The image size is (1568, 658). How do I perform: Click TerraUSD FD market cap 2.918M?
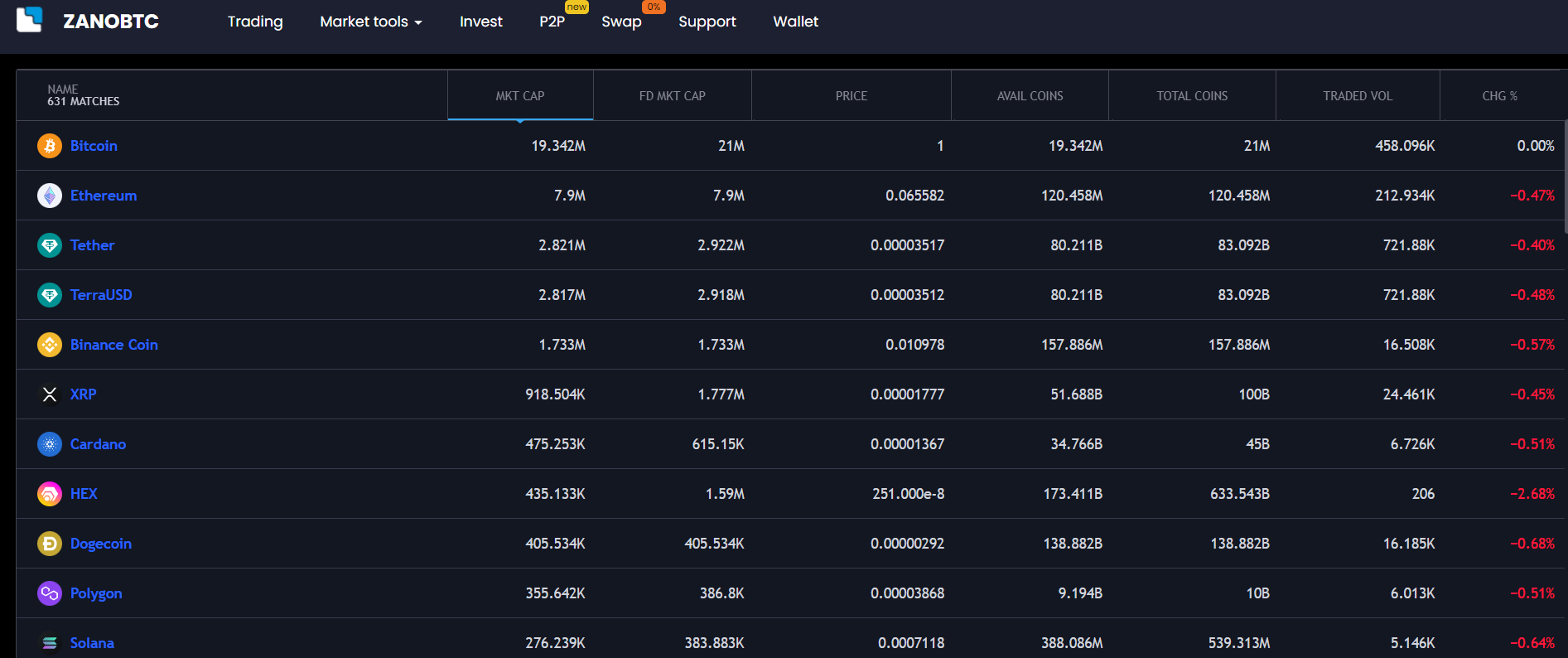721,295
